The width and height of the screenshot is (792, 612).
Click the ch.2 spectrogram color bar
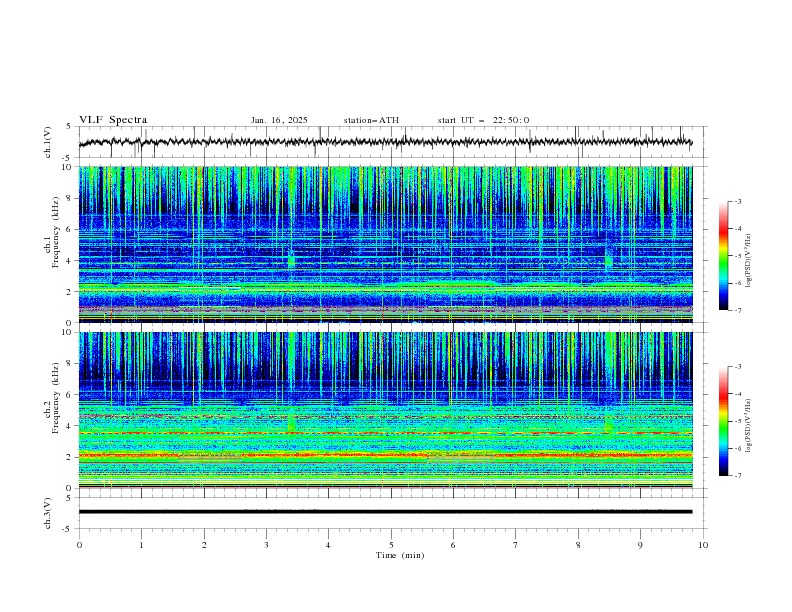coord(723,421)
